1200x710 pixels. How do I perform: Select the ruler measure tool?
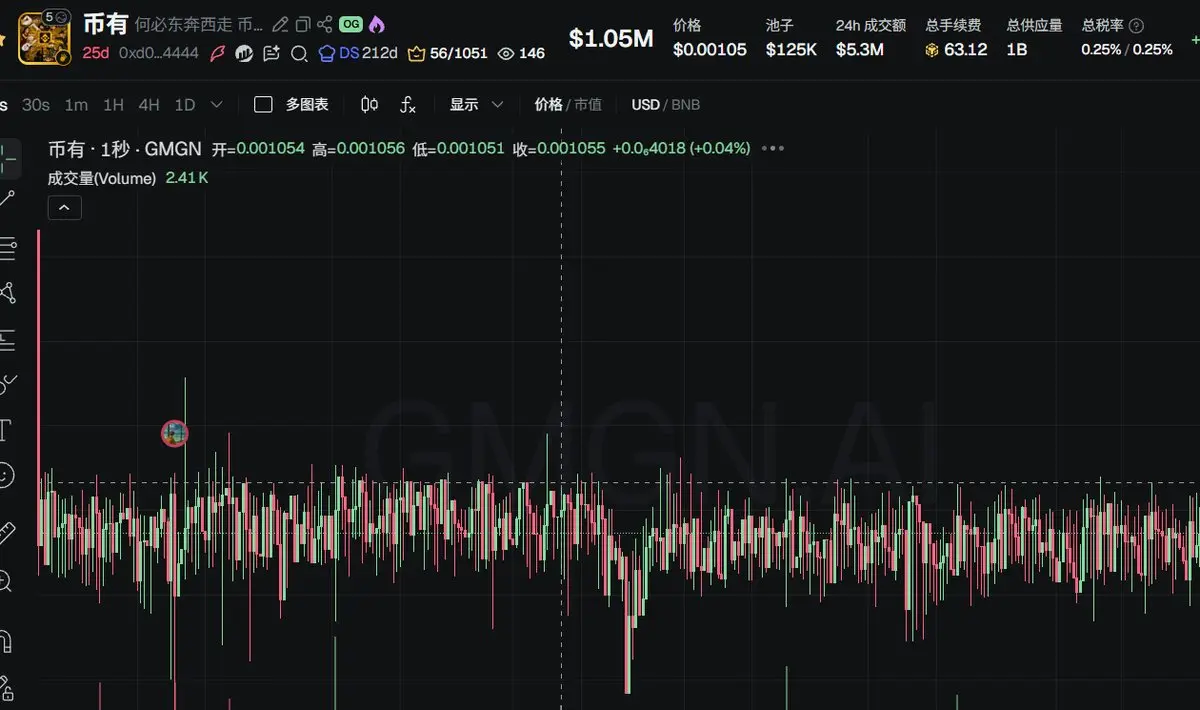coord(8,533)
